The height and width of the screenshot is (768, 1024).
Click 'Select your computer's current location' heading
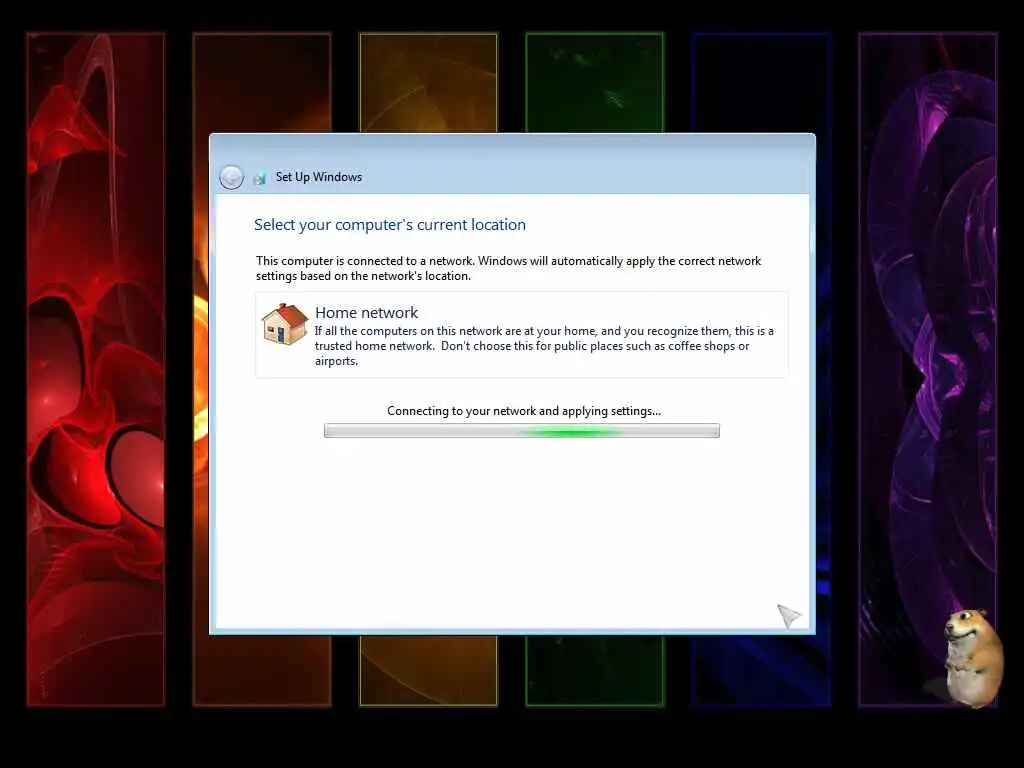point(390,225)
